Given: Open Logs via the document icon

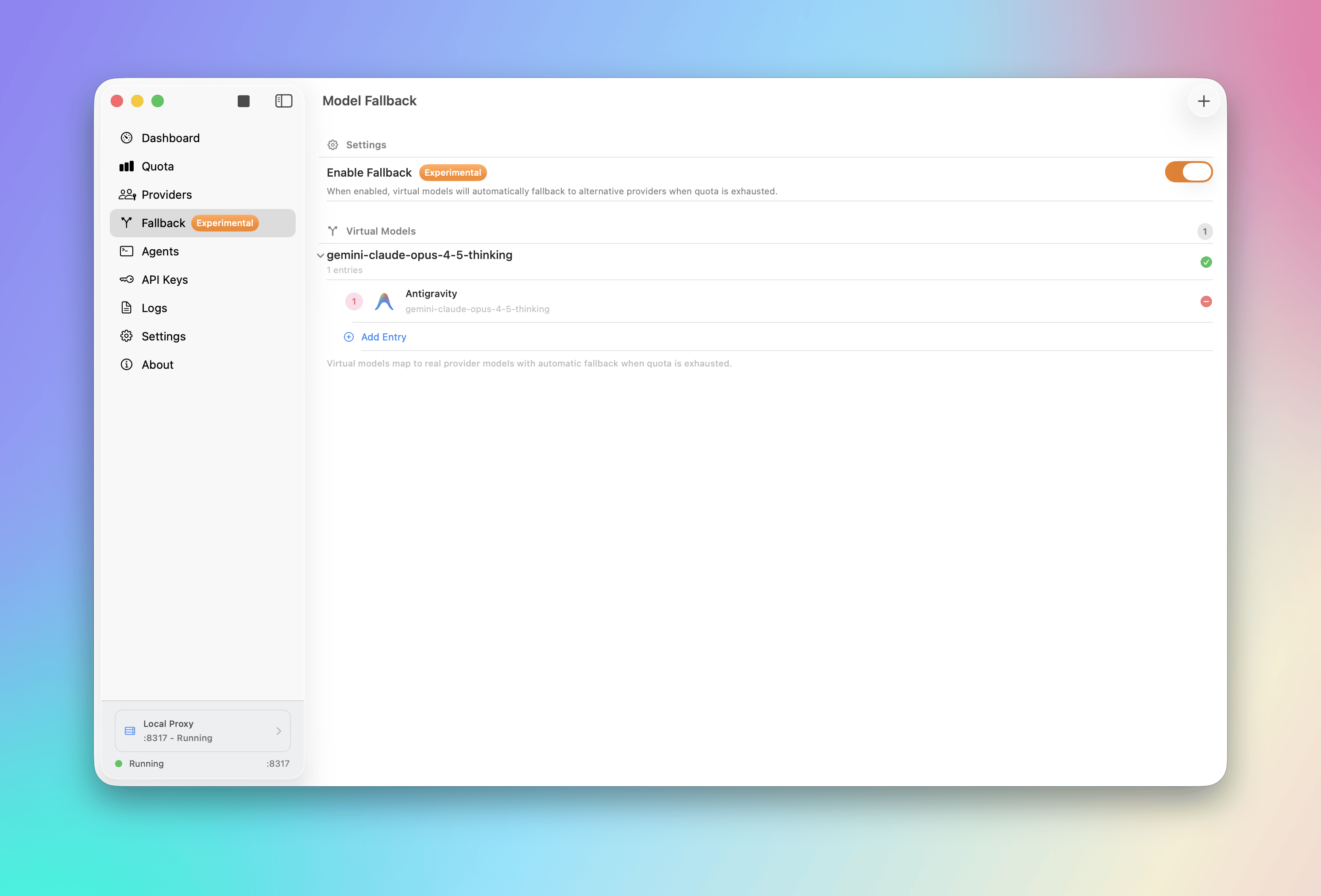Looking at the screenshot, I should tap(127, 308).
